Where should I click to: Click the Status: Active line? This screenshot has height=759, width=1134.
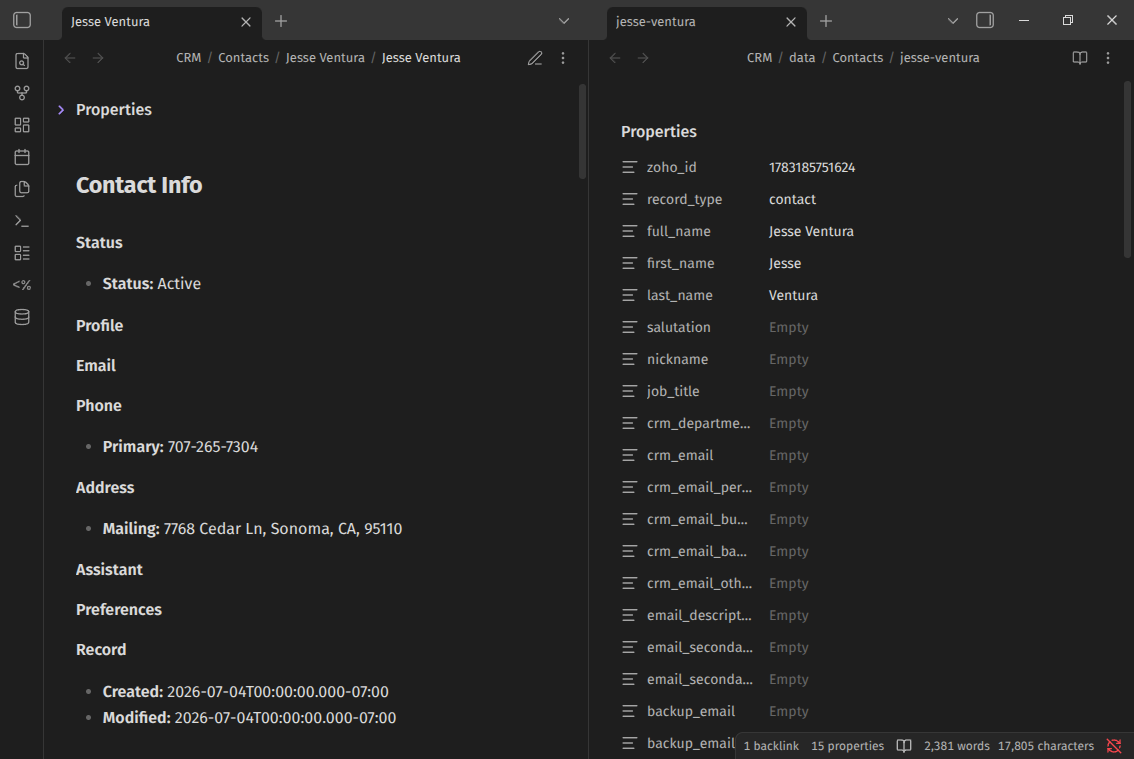(x=152, y=284)
